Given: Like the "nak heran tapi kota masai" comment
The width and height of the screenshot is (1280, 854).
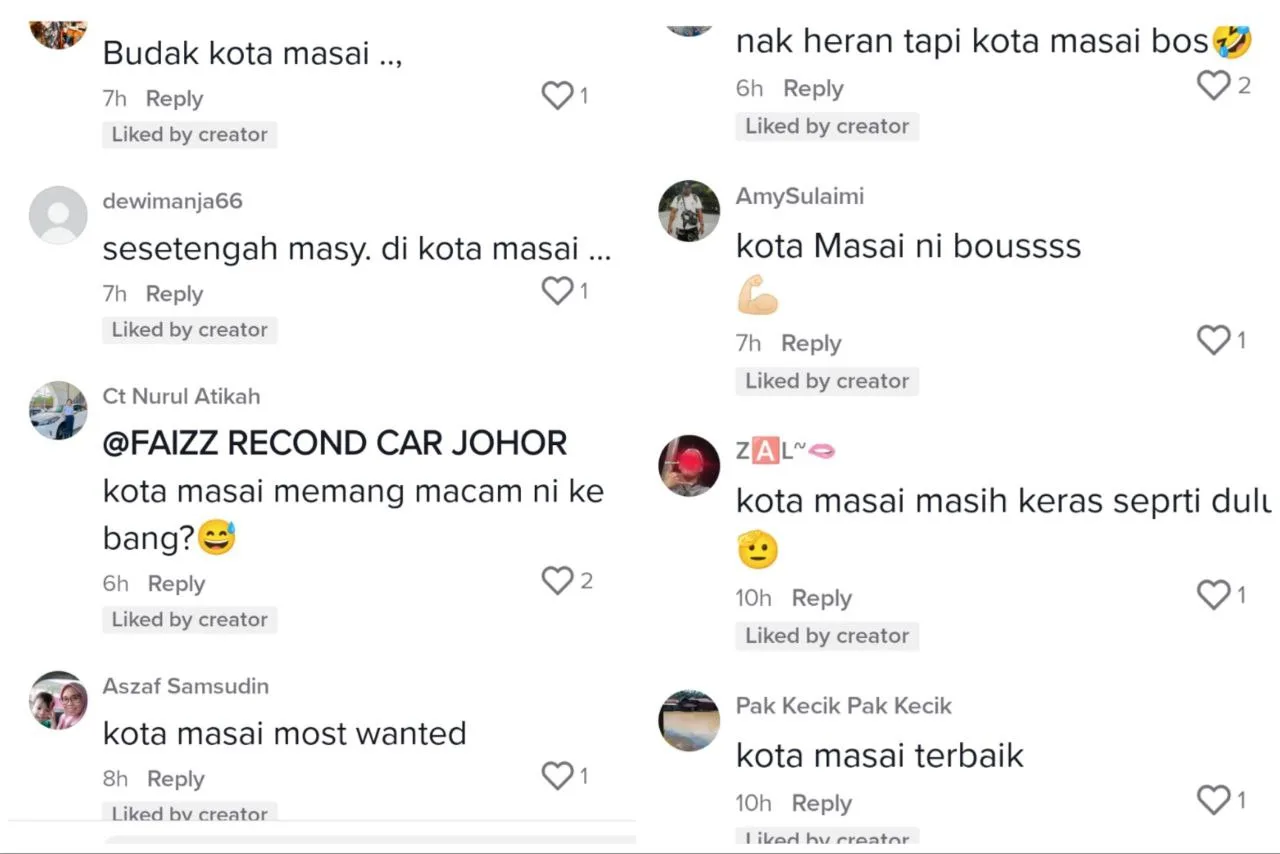Looking at the screenshot, I should [x=1214, y=85].
